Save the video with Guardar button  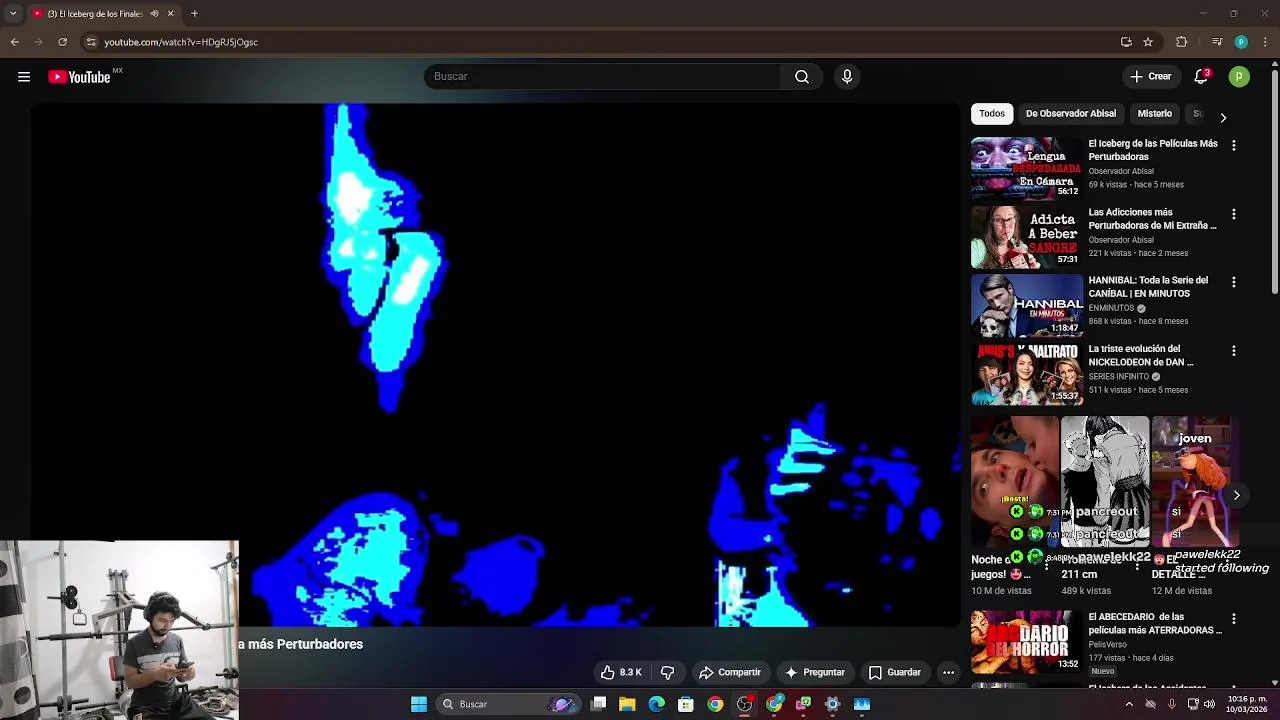point(895,673)
